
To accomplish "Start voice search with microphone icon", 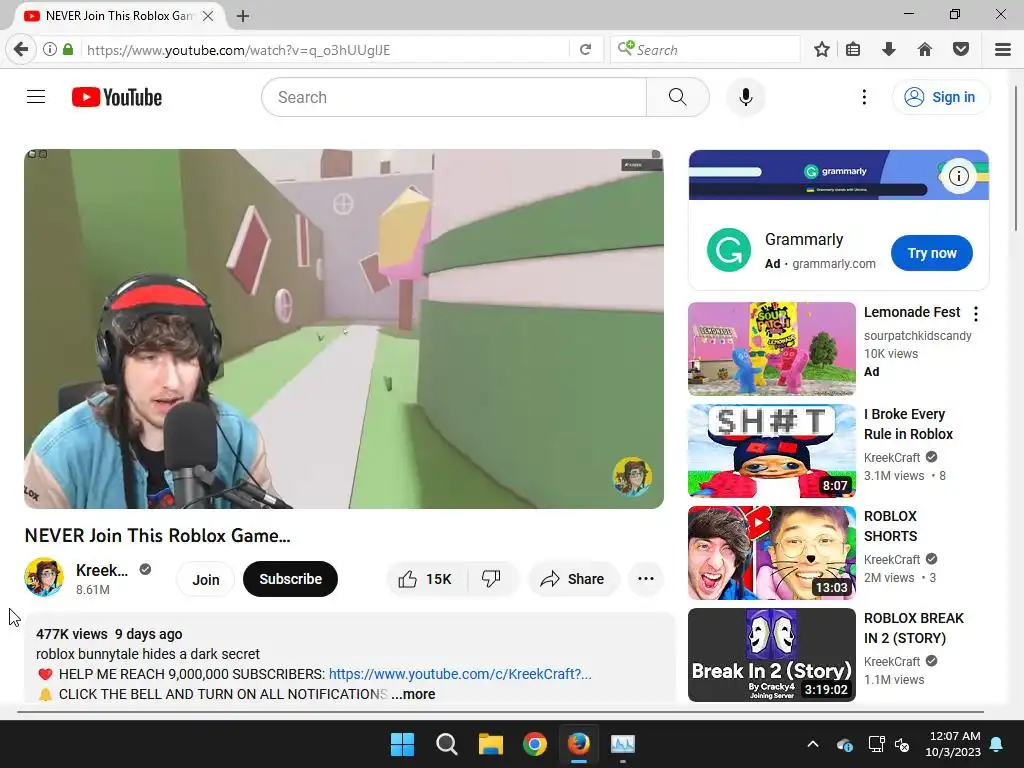I will pyautogui.click(x=745, y=97).
